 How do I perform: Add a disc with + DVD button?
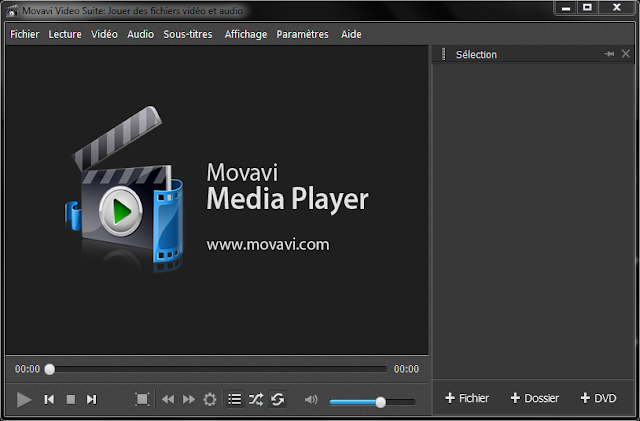coord(598,398)
